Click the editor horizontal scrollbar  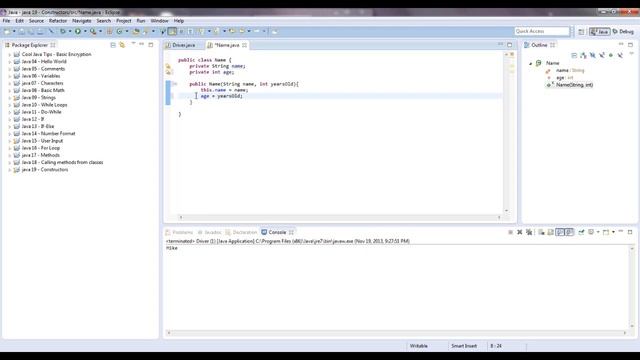point(340,218)
